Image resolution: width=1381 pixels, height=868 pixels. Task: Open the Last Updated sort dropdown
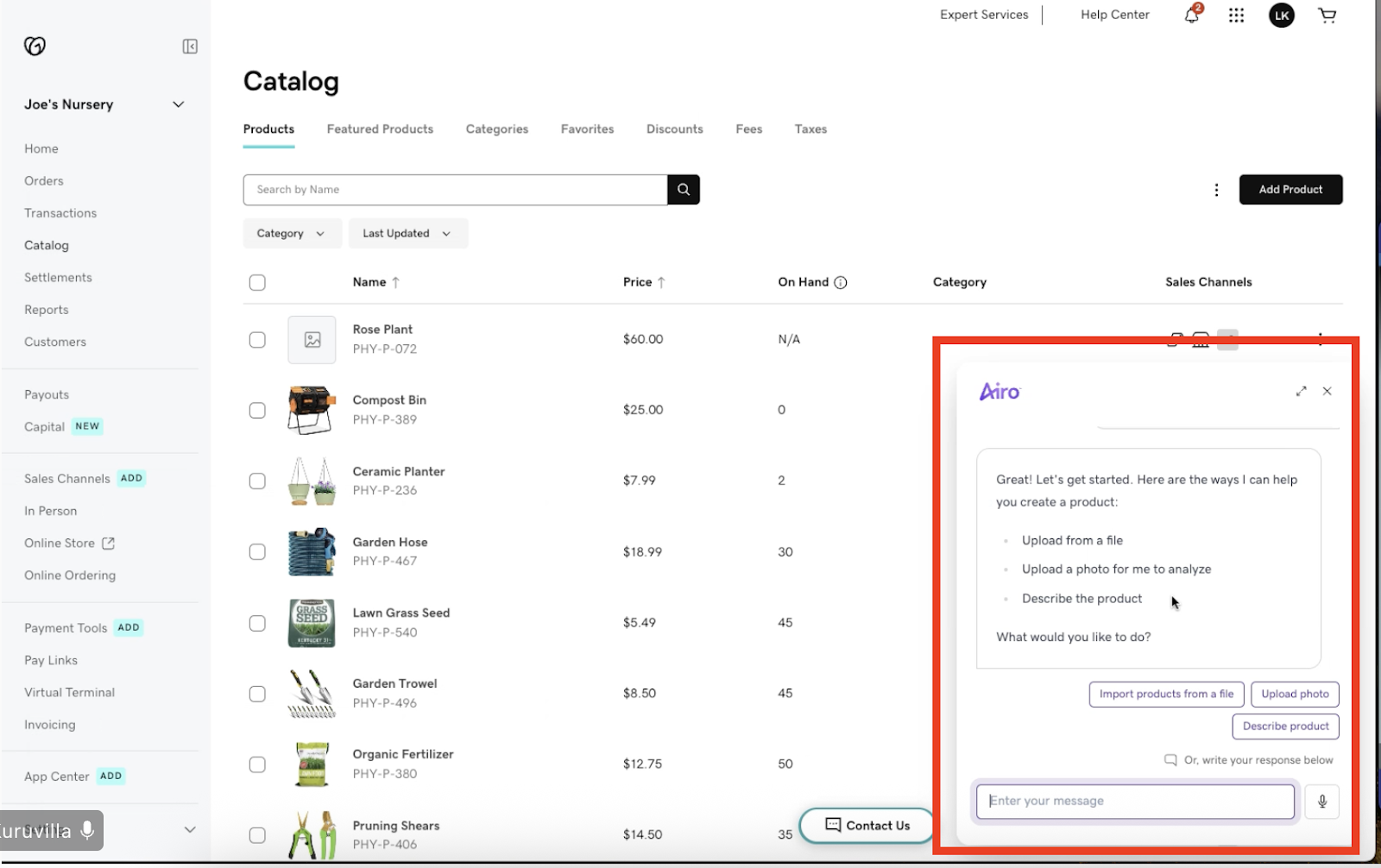pos(407,233)
